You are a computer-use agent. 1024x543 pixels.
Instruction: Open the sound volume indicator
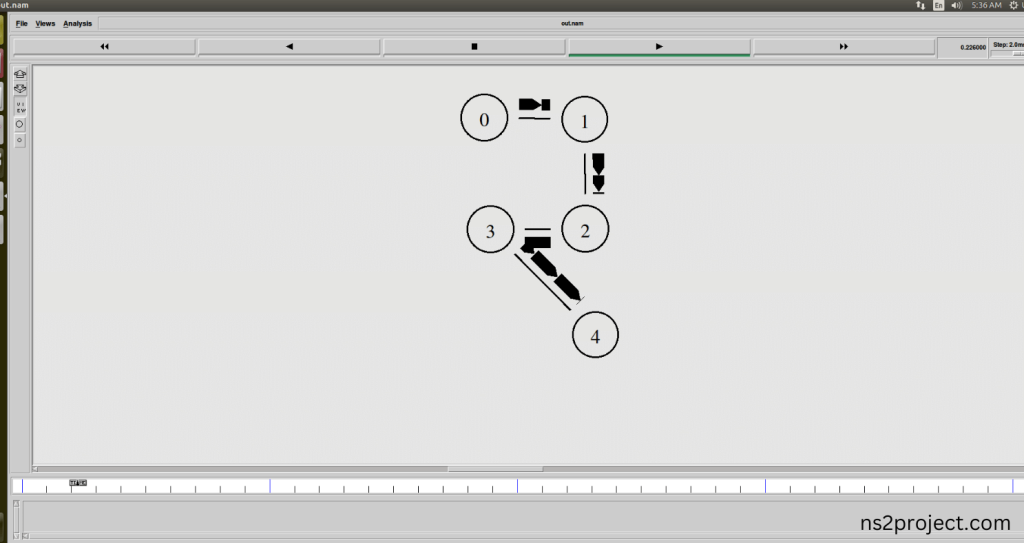957,5
